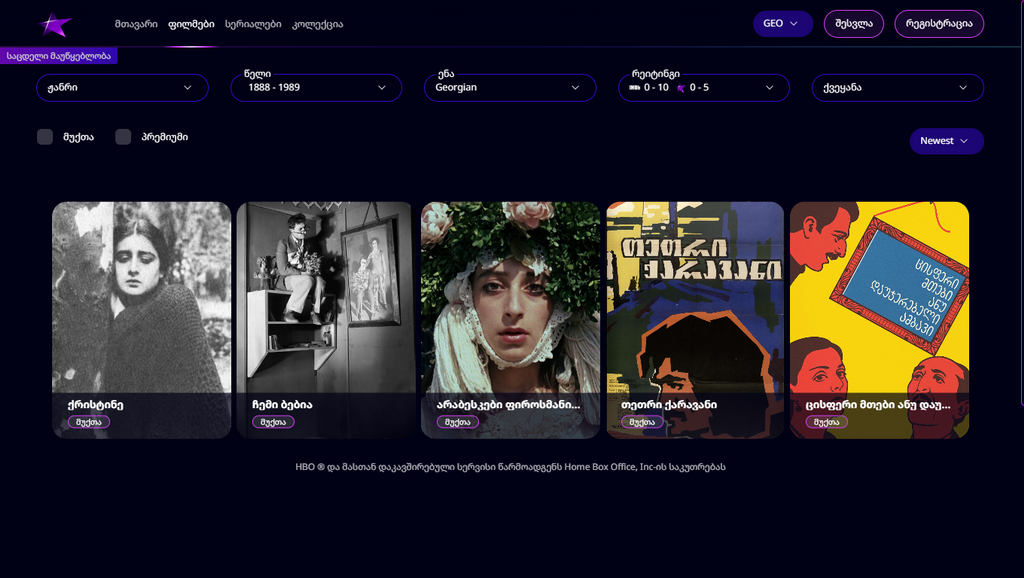Open the არაბესკები ფიროსმანი film poster

(511, 320)
